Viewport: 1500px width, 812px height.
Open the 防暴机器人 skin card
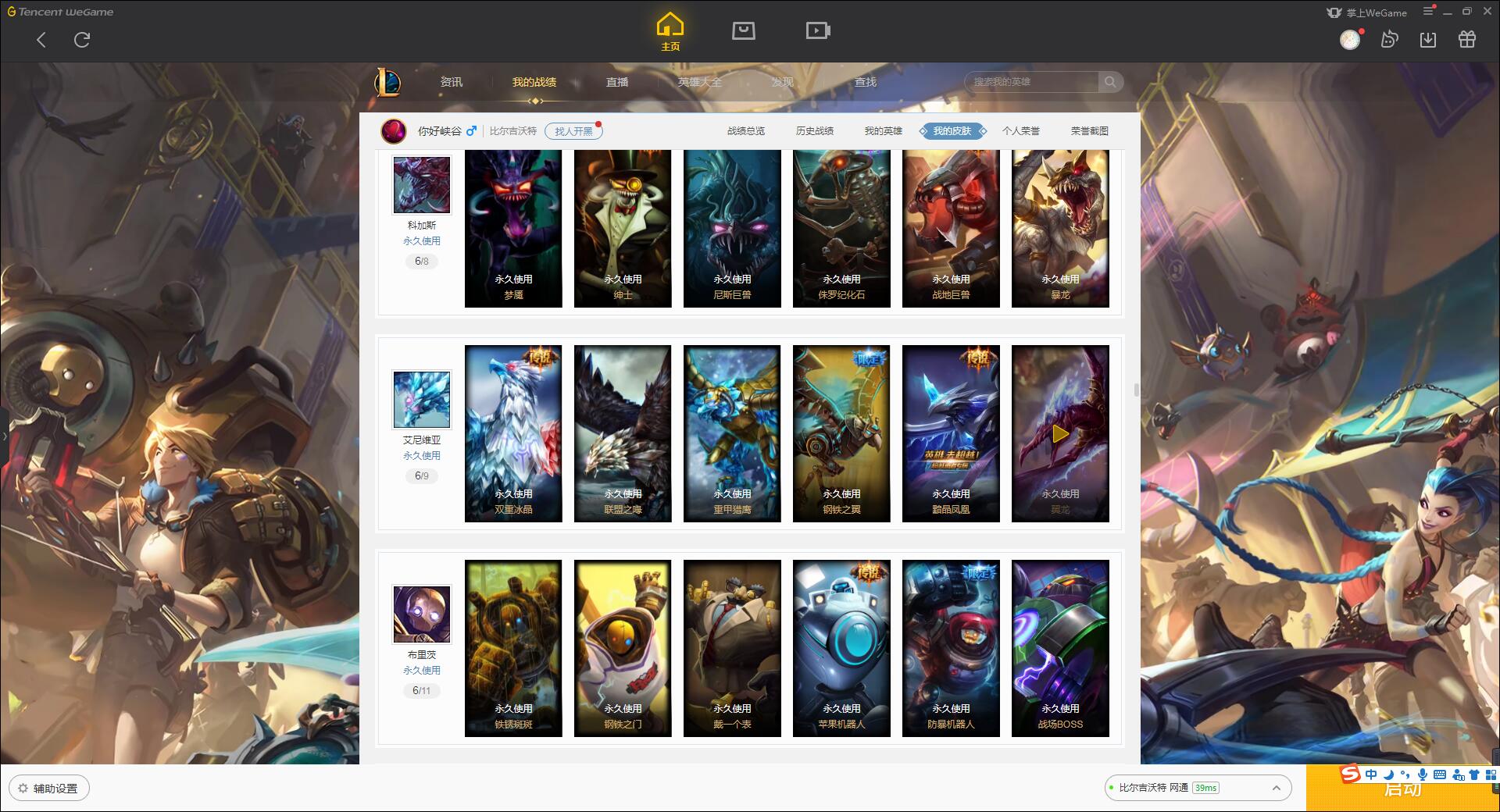click(951, 648)
